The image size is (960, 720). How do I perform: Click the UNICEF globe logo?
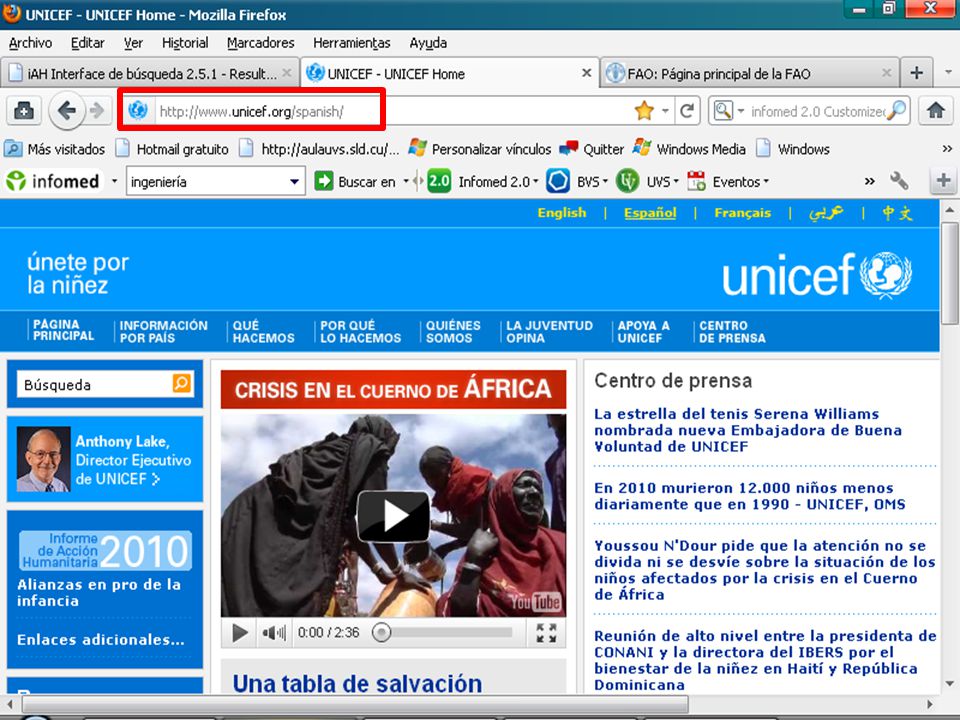click(886, 275)
